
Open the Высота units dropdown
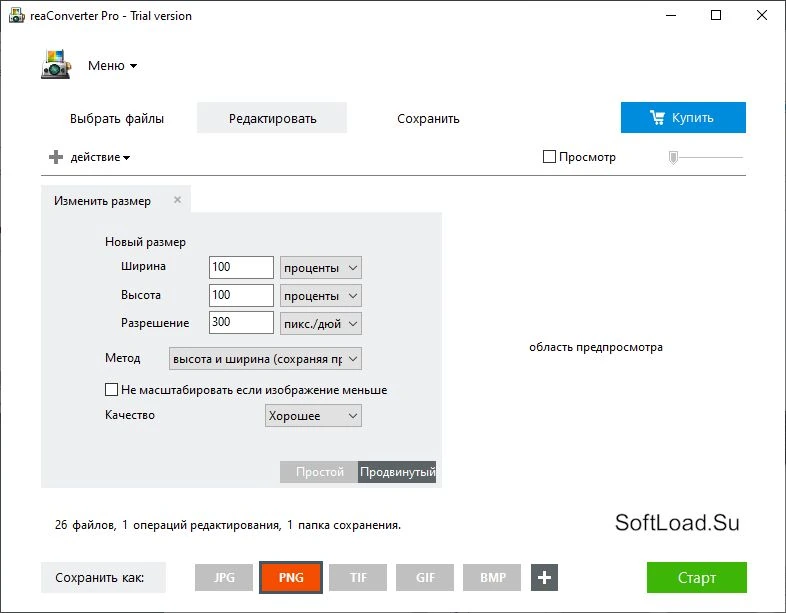[x=320, y=296]
